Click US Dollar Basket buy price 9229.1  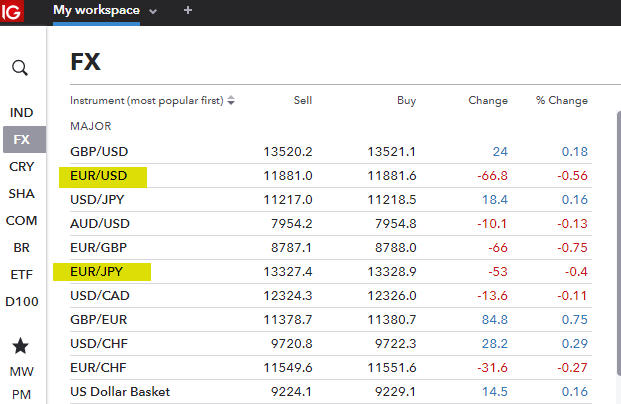(x=395, y=392)
